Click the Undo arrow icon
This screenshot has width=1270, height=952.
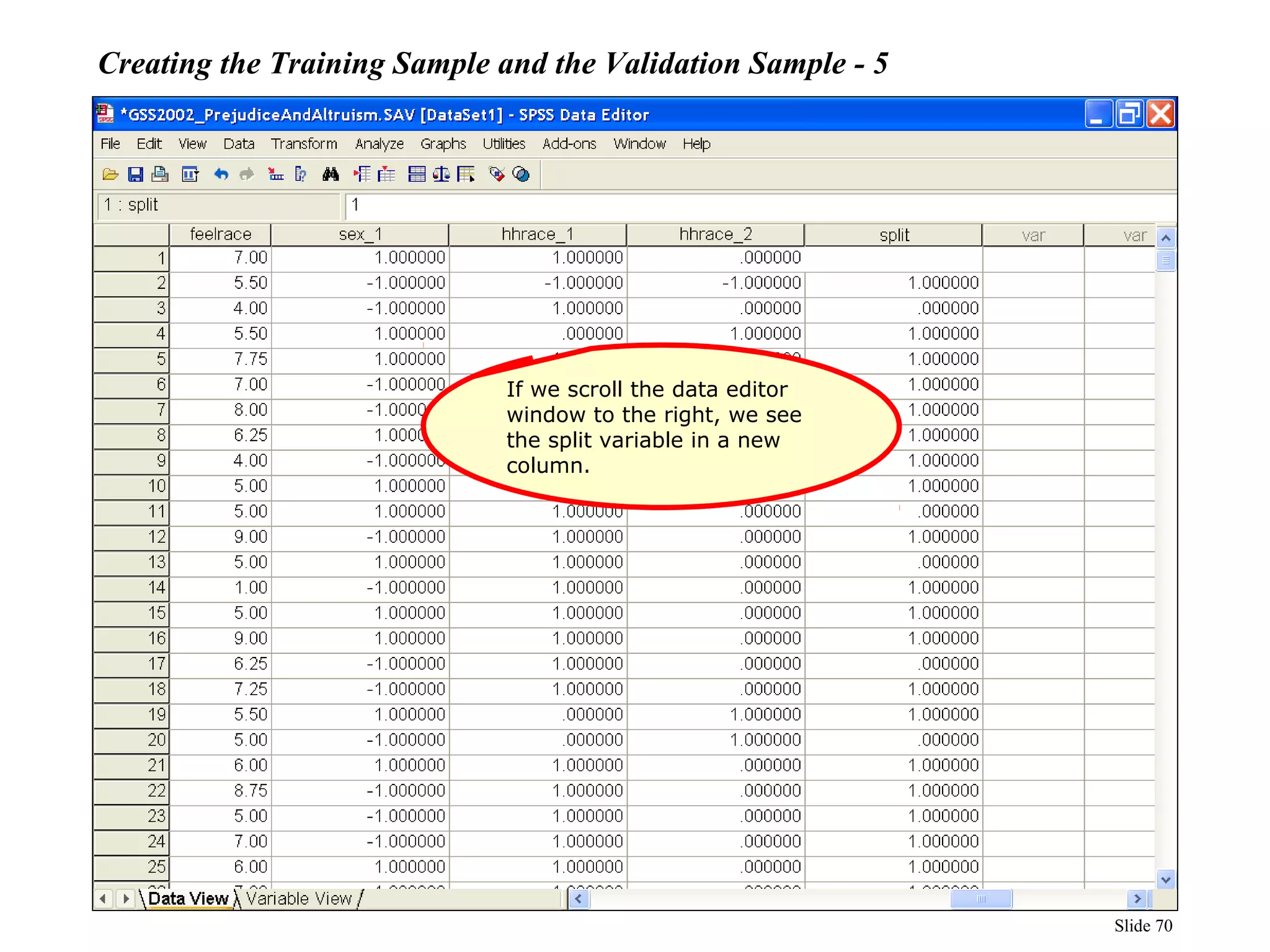click(221, 174)
